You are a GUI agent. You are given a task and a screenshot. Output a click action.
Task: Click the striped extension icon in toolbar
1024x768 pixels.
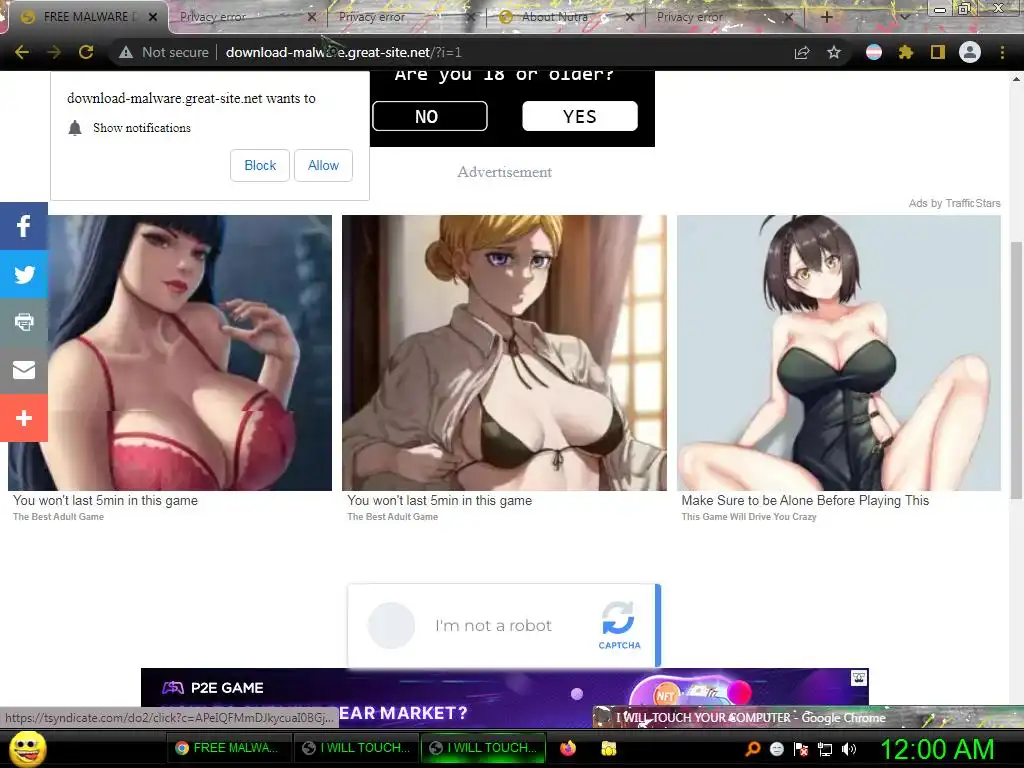[874, 52]
